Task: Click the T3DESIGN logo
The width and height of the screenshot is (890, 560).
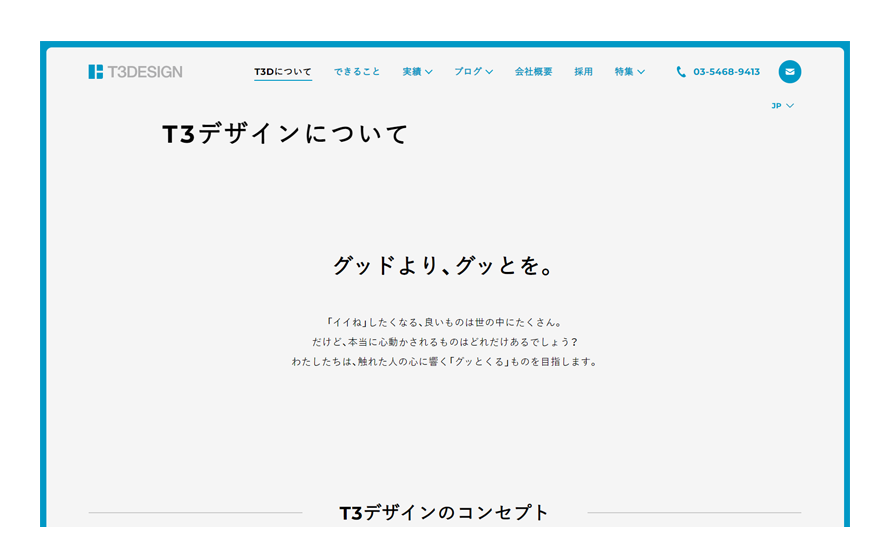Action: coord(135,71)
